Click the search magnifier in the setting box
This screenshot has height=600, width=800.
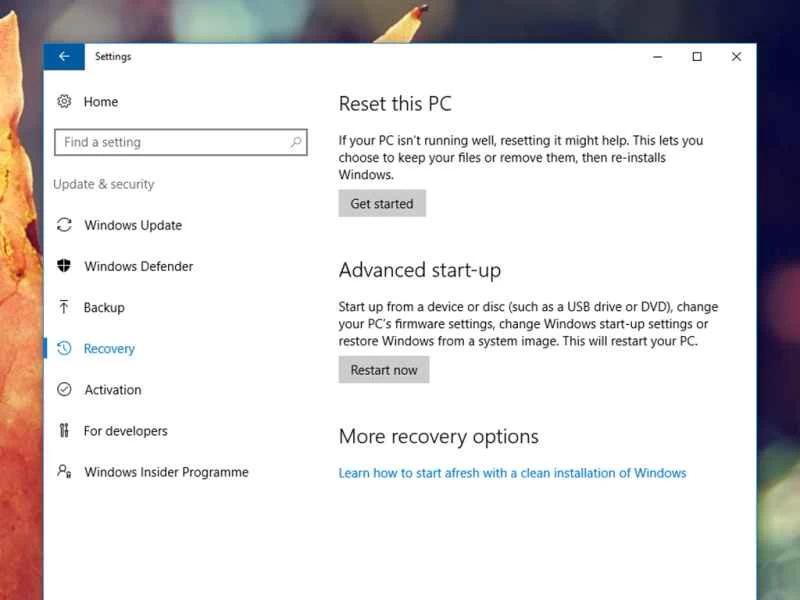(295, 142)
